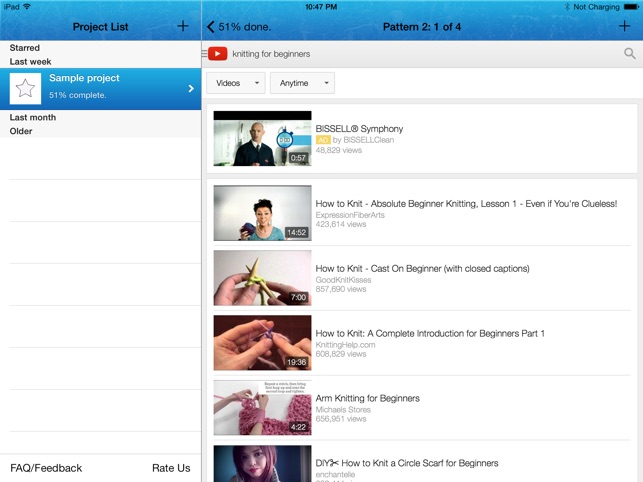Expand the Older section
The height and width of the screenshot is (482, 643).
[21, 131]
